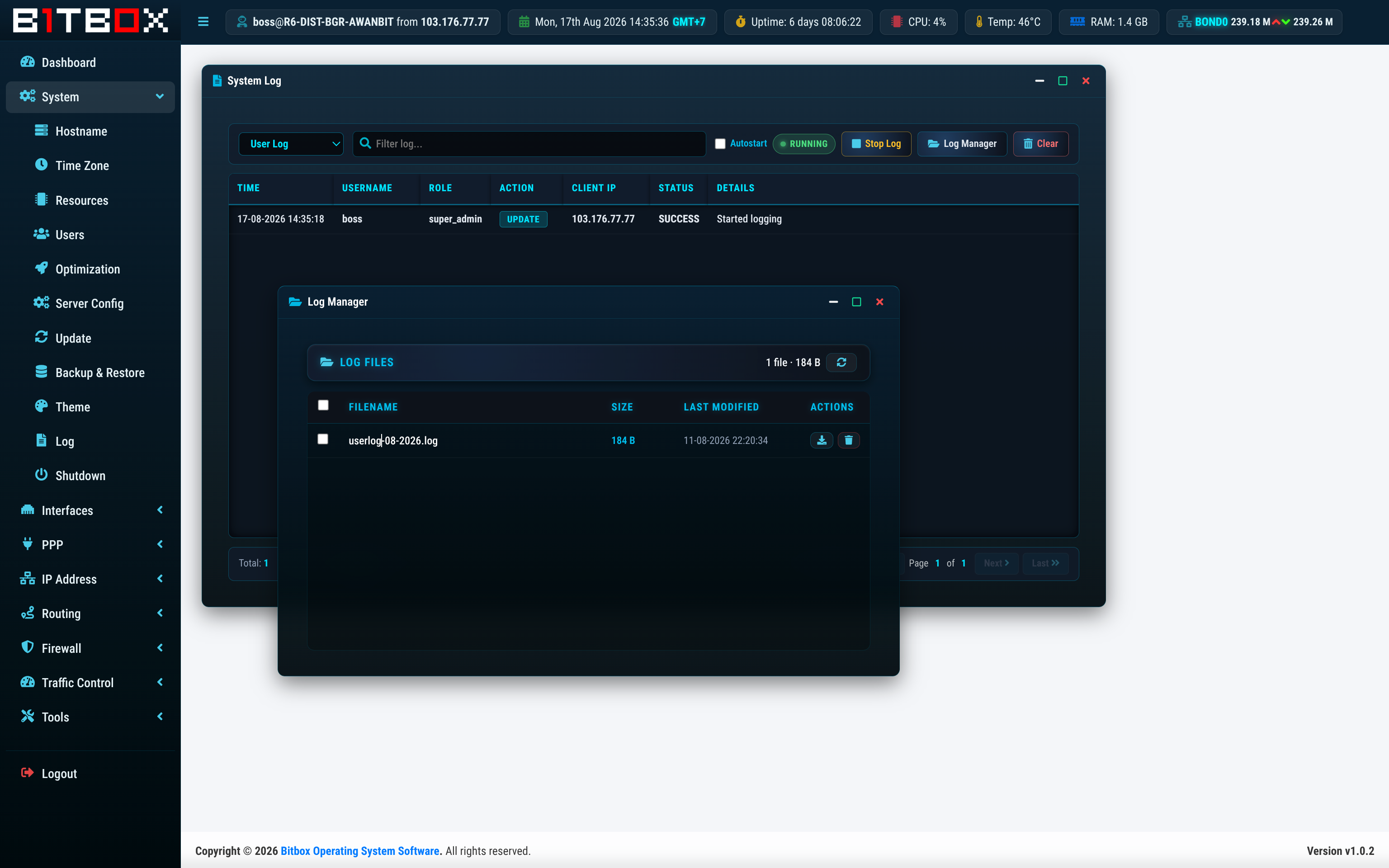Delete the userlog-08-2026.log file
Viewport: 1389px width, 868px height.
pos(848,440)
